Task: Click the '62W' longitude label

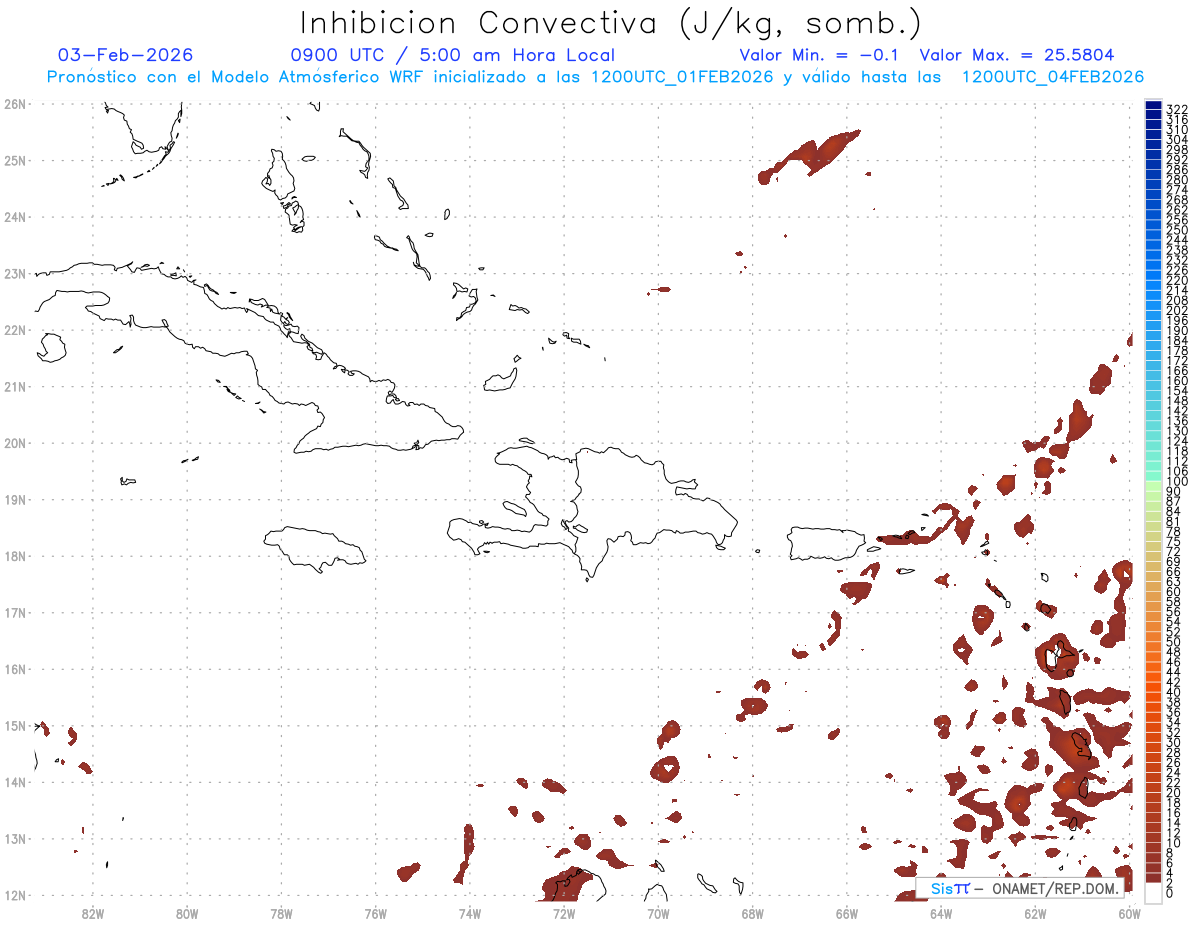Action: [1036, 912]
